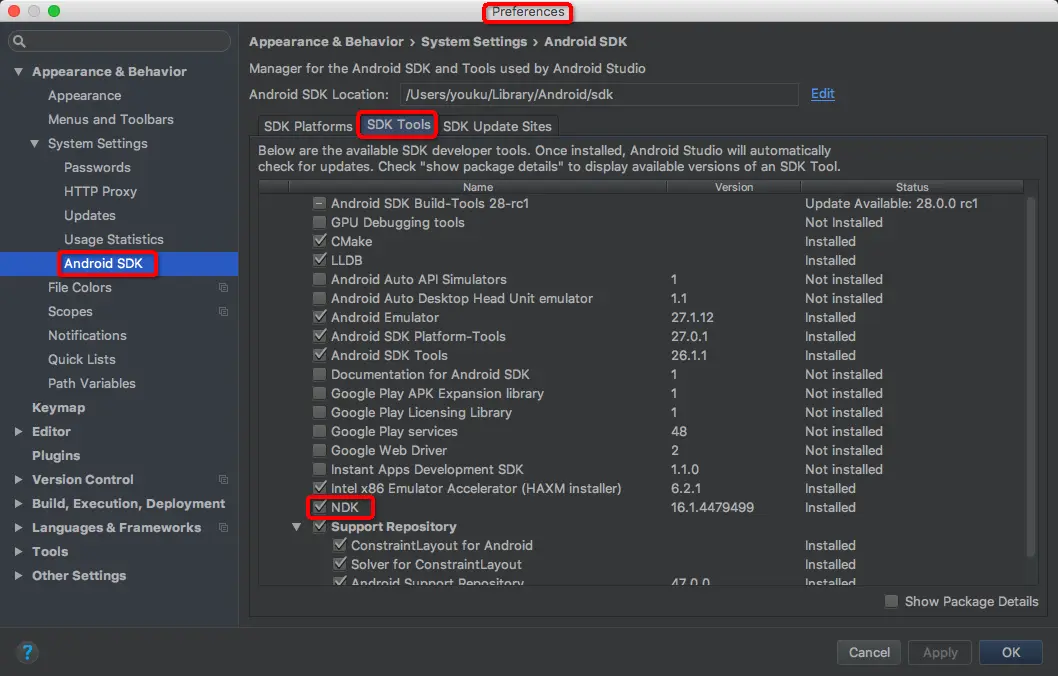Uncheck the CMake checkbox
Viewport: 1058px width, 676px height.
click(x=319, y=241)
